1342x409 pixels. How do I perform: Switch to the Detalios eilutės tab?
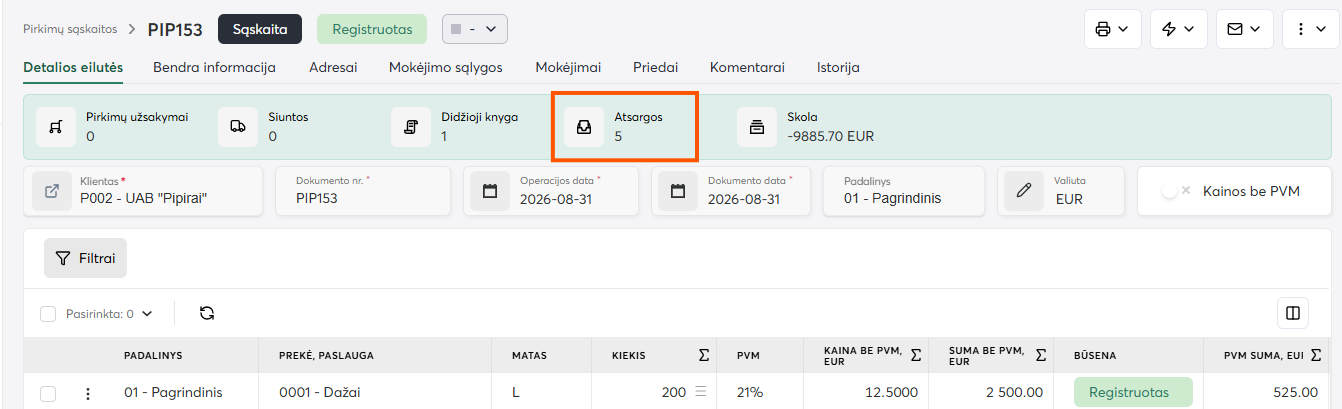[x=73, y=68]
